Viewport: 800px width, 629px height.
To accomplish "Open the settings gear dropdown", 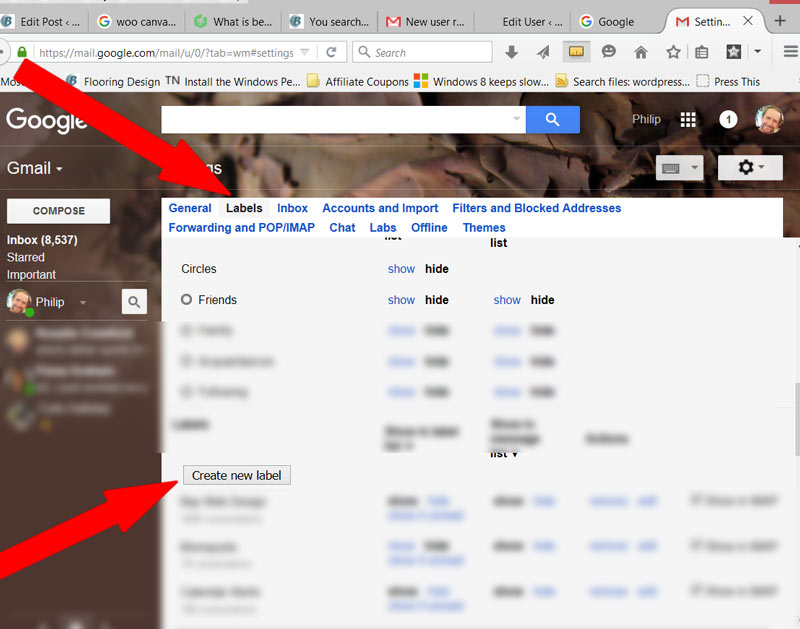I will (750, 168).
